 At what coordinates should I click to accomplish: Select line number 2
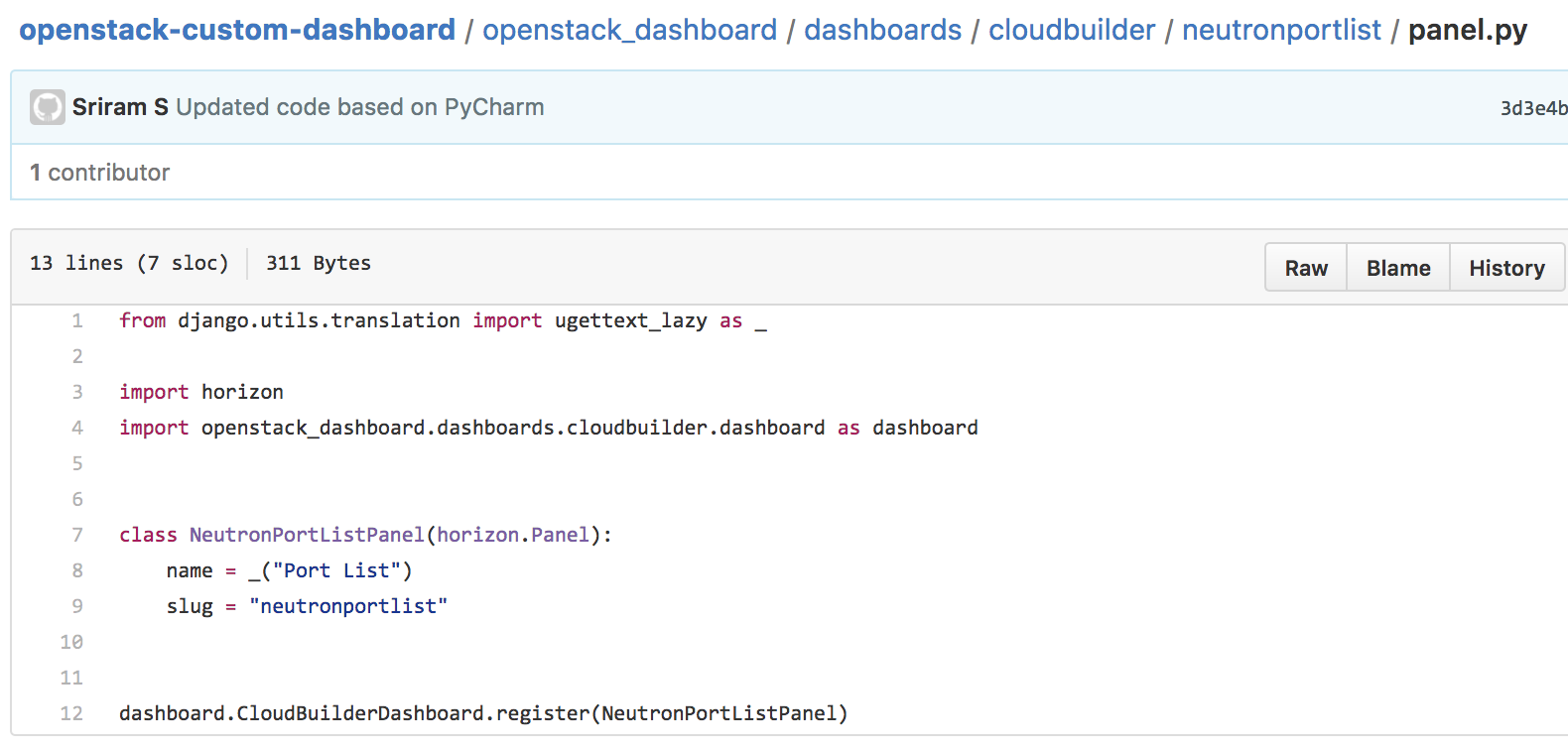pos(77,356)
